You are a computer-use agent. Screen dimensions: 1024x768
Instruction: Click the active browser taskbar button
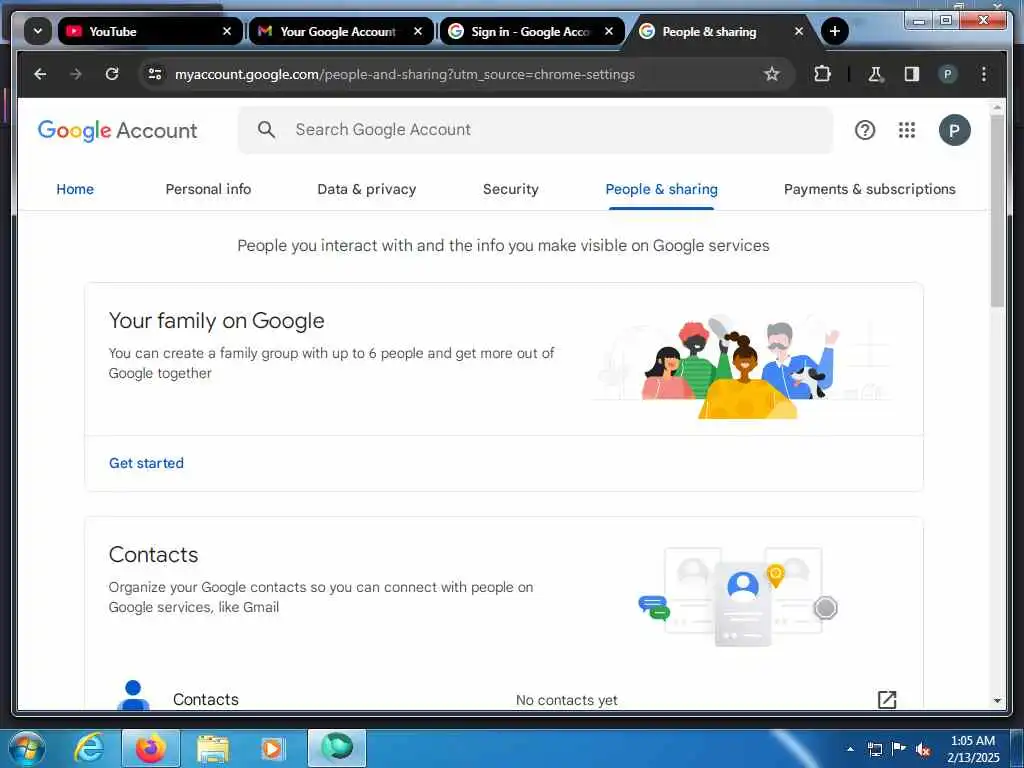coord(337,748)
